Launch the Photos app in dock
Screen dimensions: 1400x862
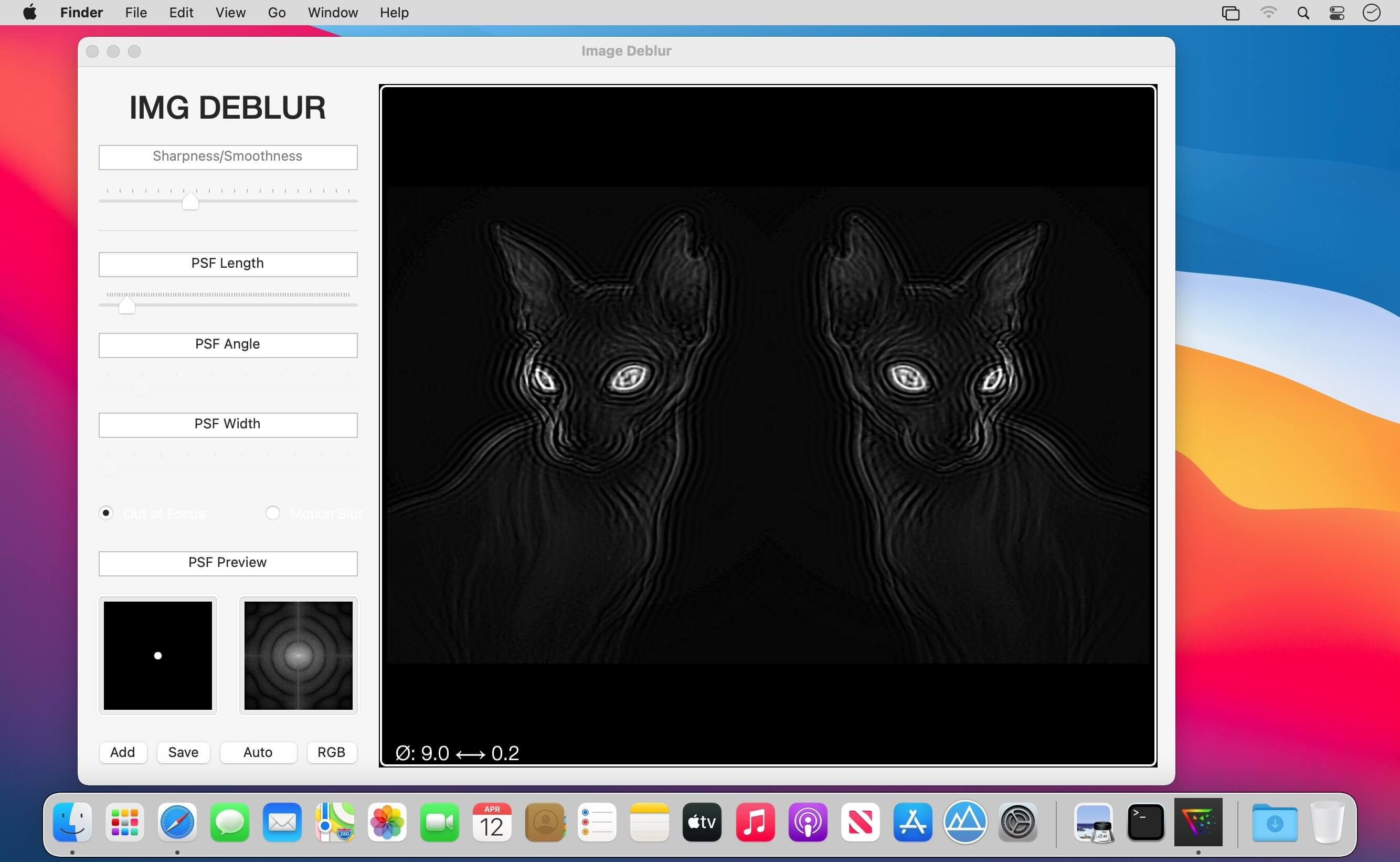coord(387,822)
